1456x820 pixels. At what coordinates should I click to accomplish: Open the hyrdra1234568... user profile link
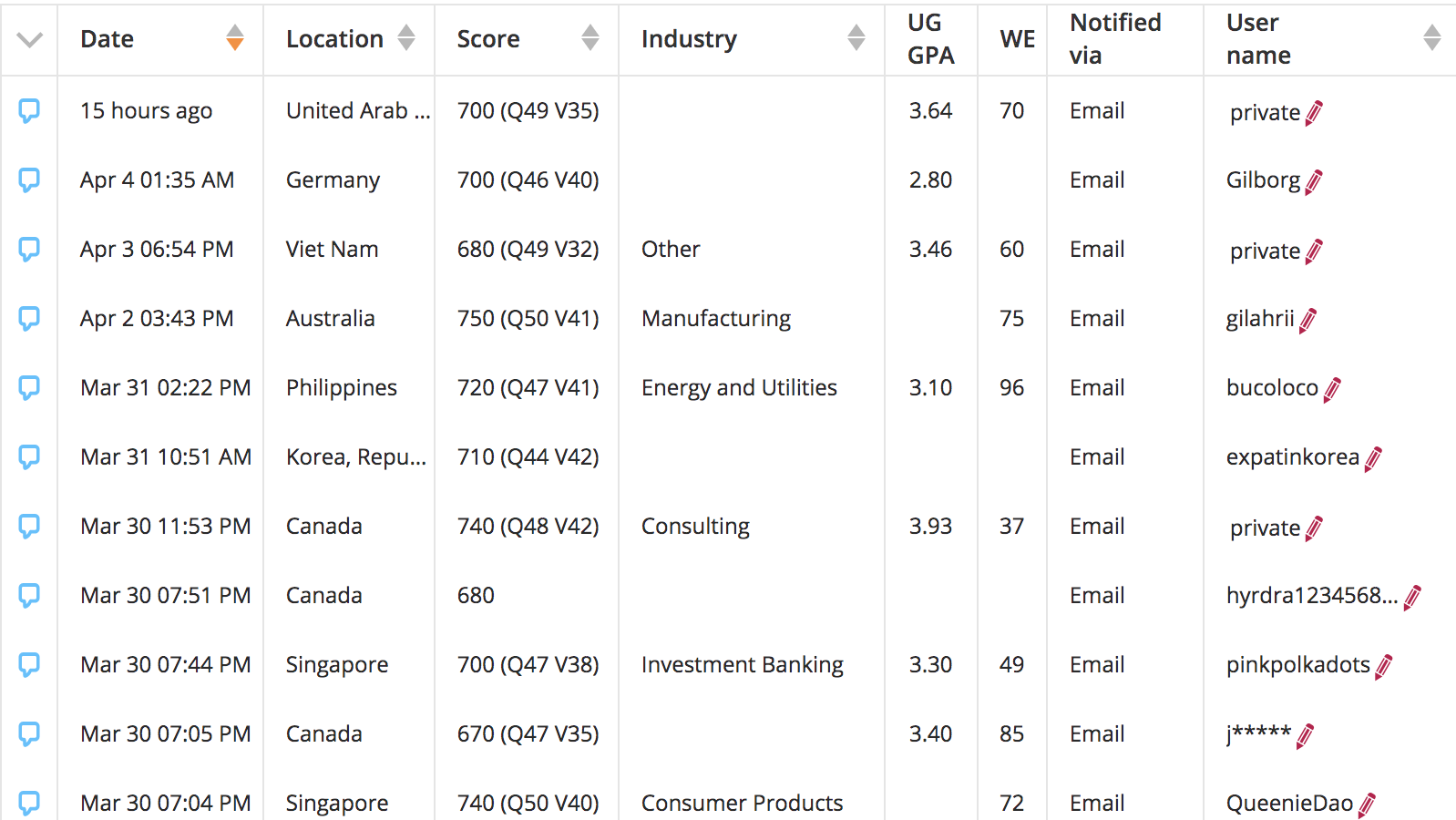1312,596
